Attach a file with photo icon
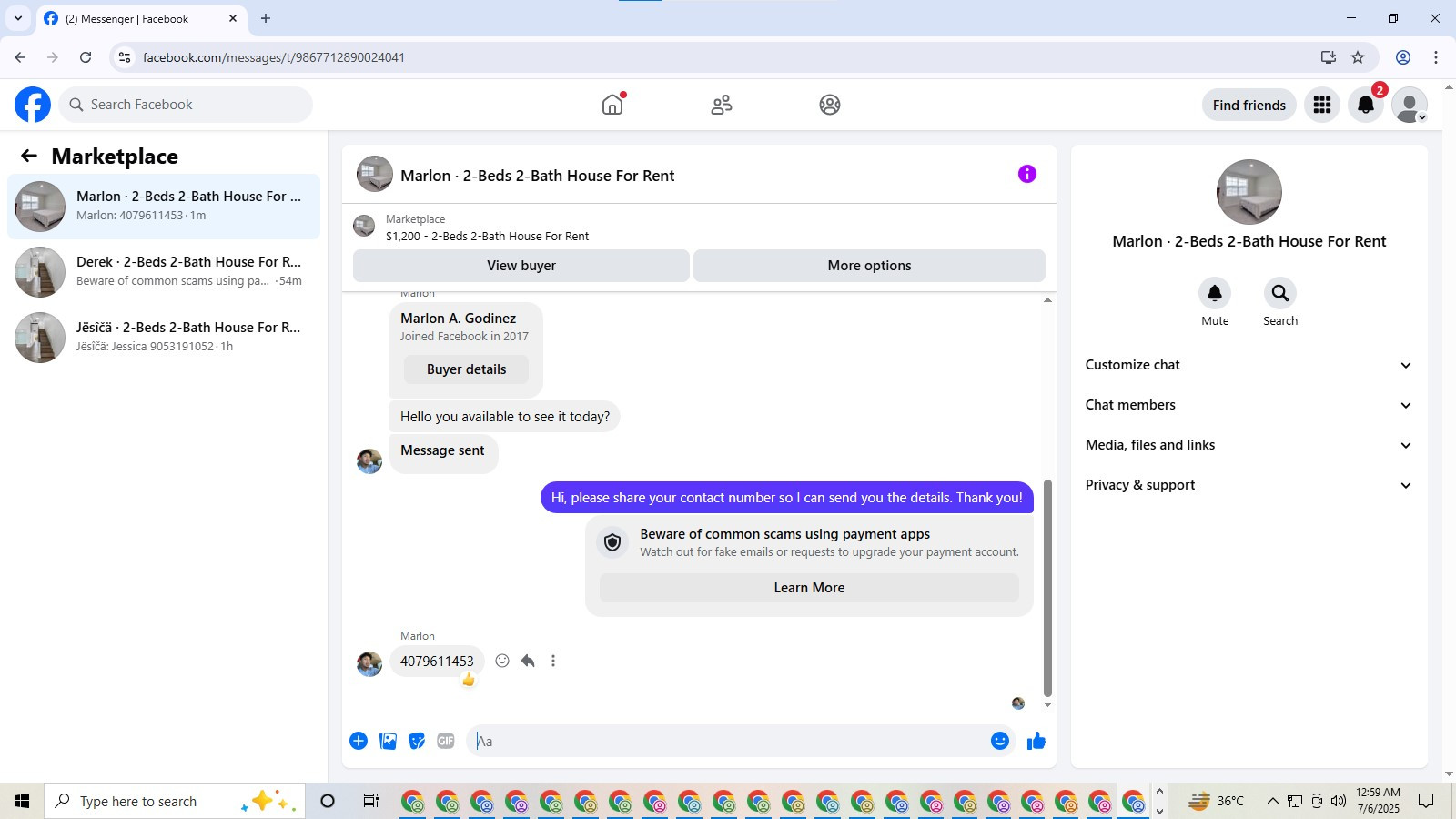This screenshot has width=1456, height=819. point(388,741)
